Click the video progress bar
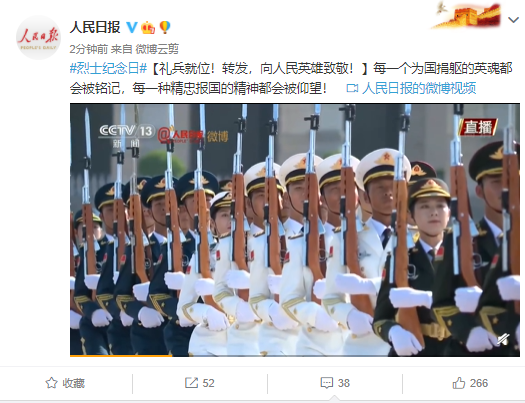 pyautogui.click(x=295, y=355)
